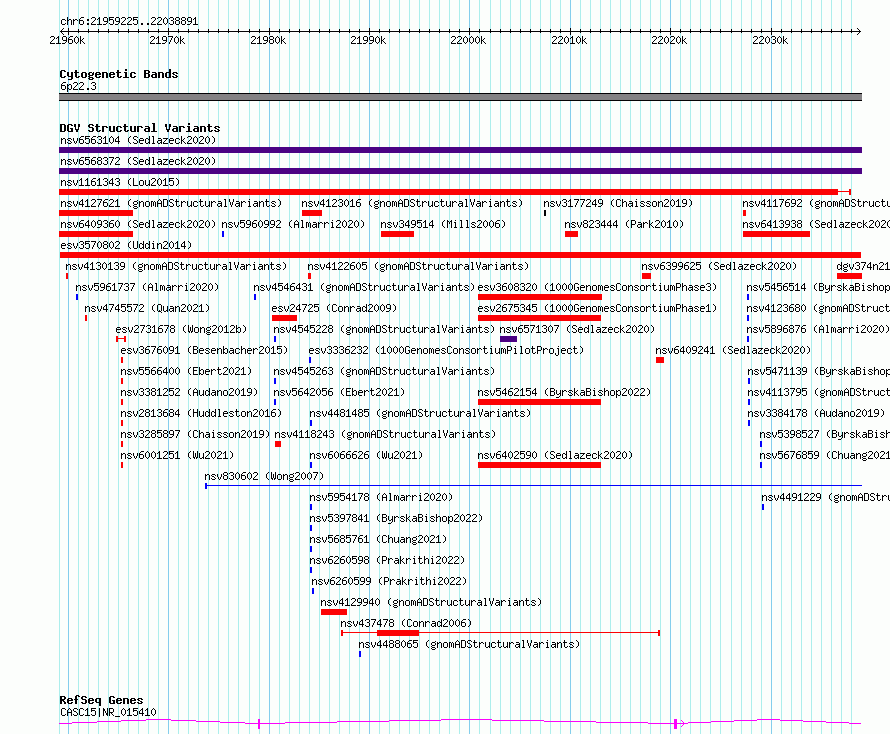This screenshot has width=890, height=734.
Task: Click nsv437478 (Conrad2006) label
Action: [406, 623]
